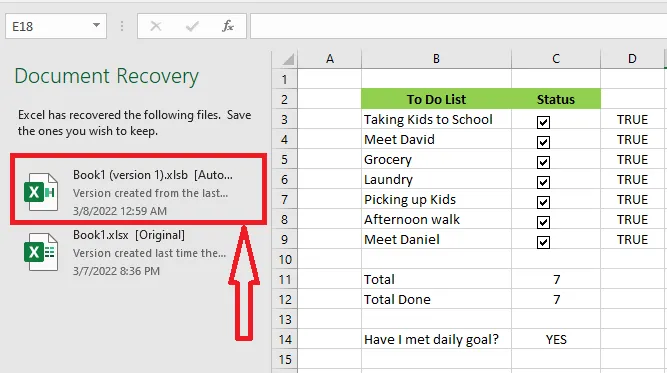Open the Name Box dropdown arrow
This screenshot has width=667, height=373.
coord(97,26)
